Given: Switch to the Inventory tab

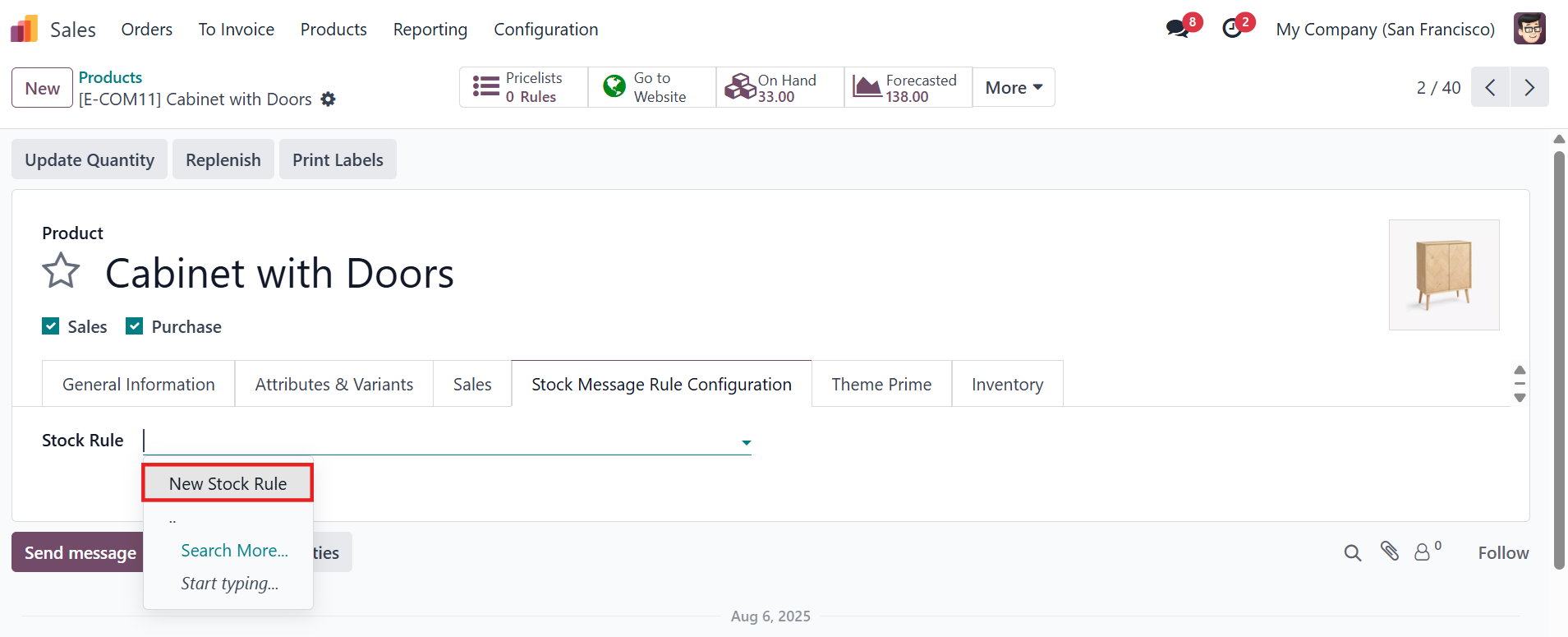Looking at the screenshot, I should click(x=1007, y=384).
